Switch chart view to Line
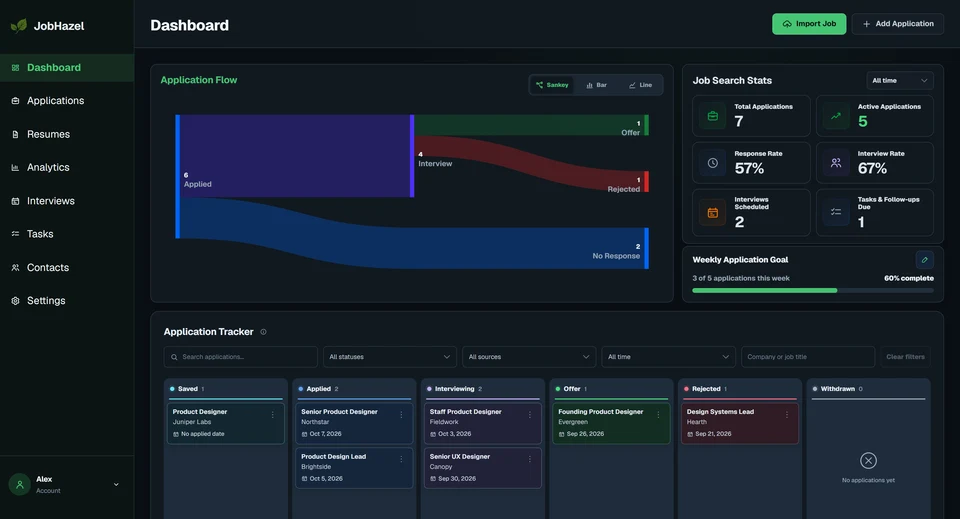This screenshot has height=519, width=960. click(640, 85)
